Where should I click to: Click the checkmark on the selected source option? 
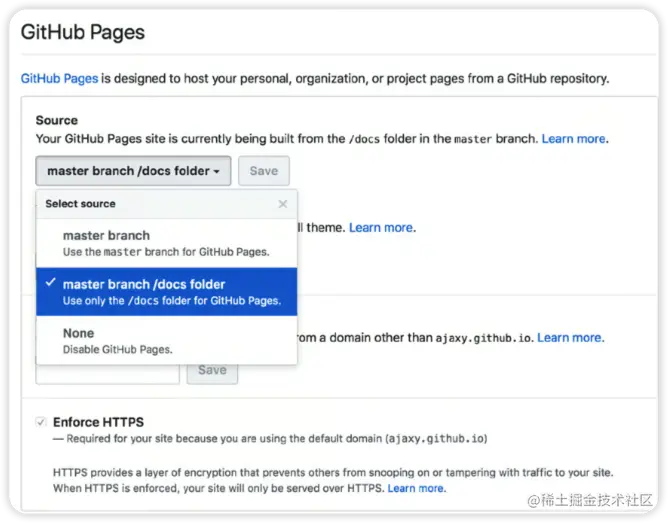point(51,282)
